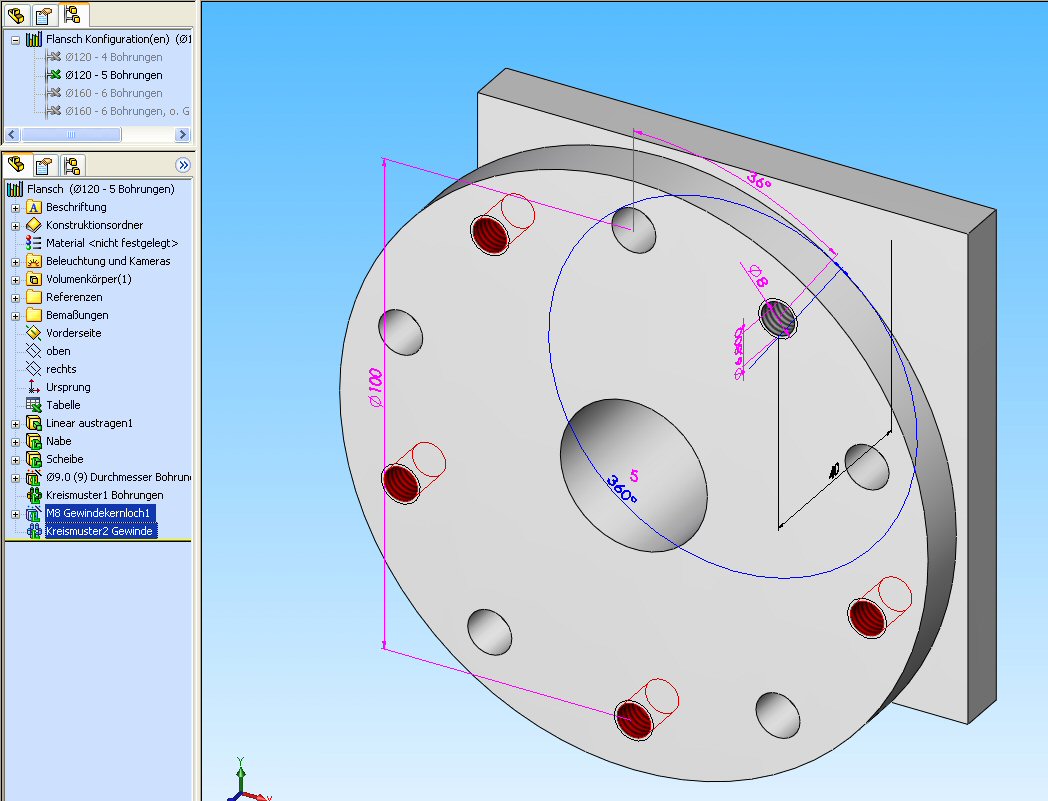Image resolution: width=1048 pixels, height=801 pixels.
Task: Click the Scheibe feature icon
Action: click(x=34, y=459)
